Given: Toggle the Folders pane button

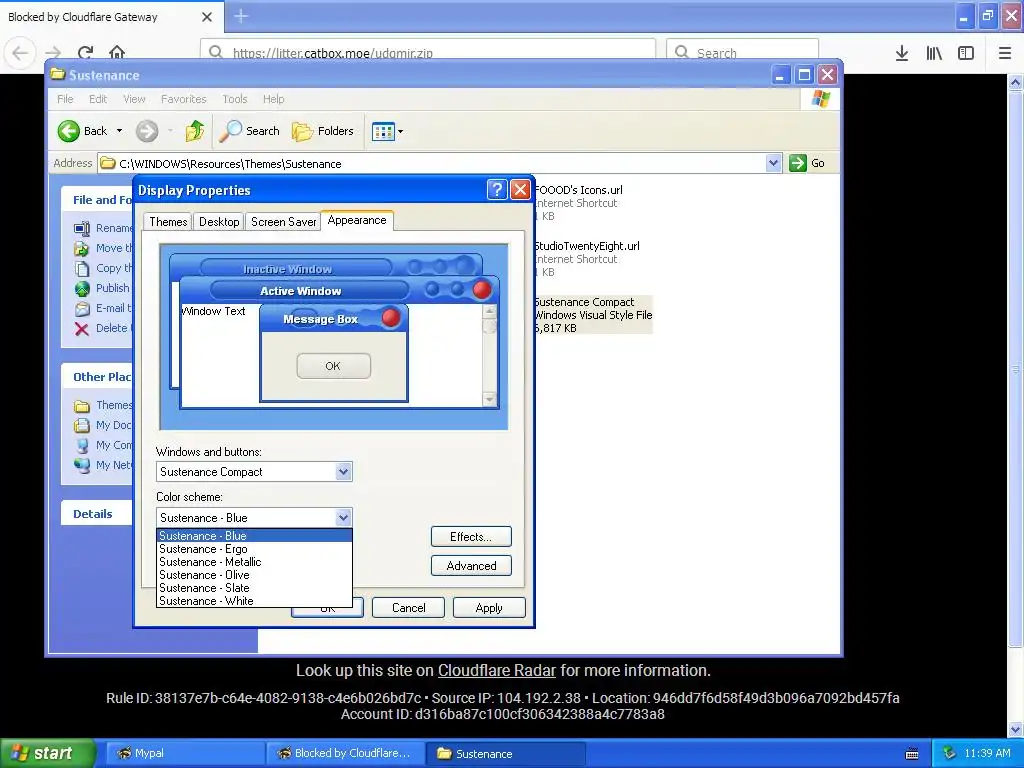Looking at the screenshot, I should coord(323,131).
